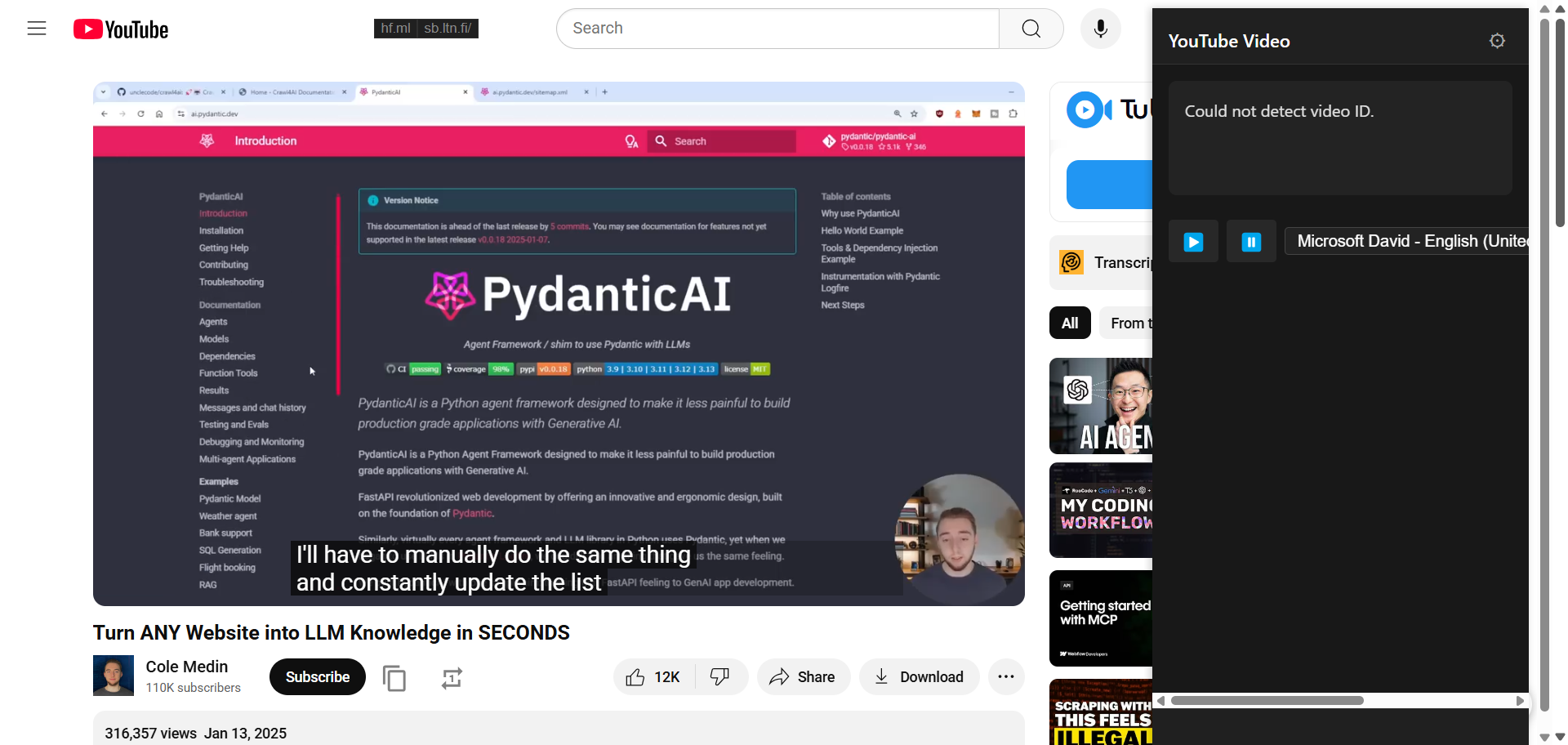1568x745 pixels.
Task: Click the video player to pause
Action: (x=559, y=344)
